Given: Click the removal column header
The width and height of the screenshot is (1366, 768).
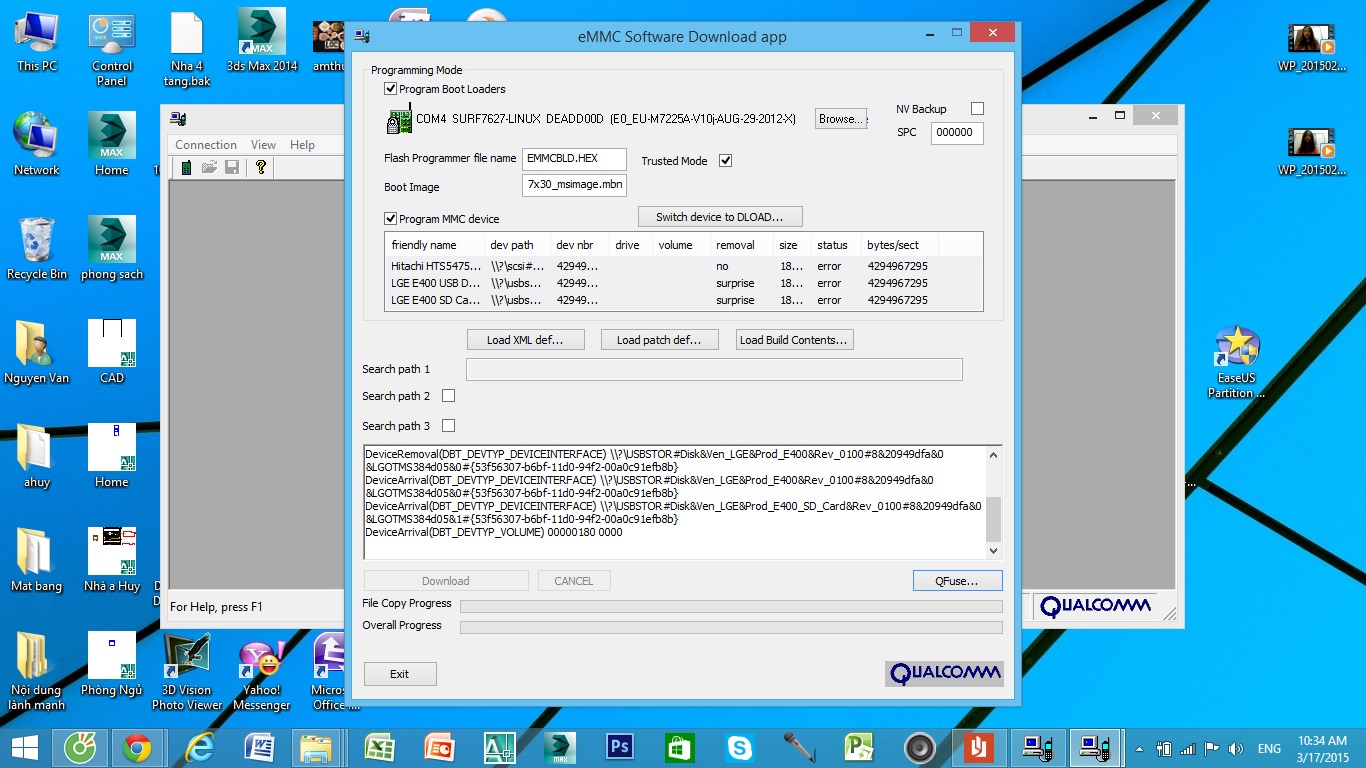Looking at the screenshot, I should point(741,245).
